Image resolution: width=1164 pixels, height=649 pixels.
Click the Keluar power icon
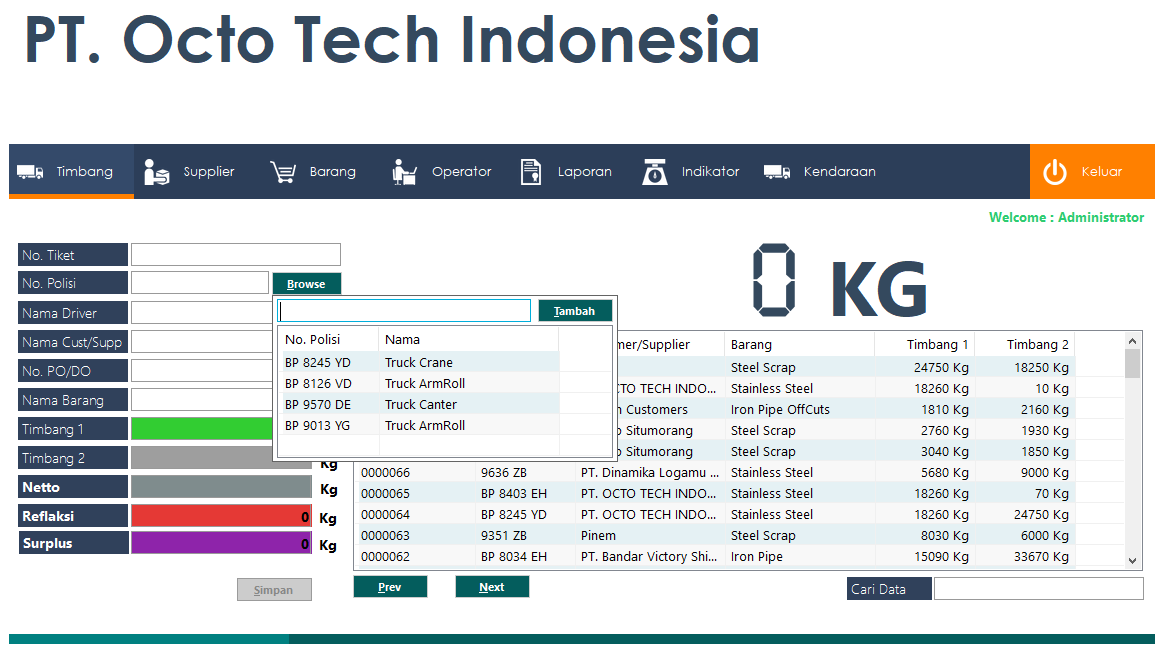tap(1055, 172)
